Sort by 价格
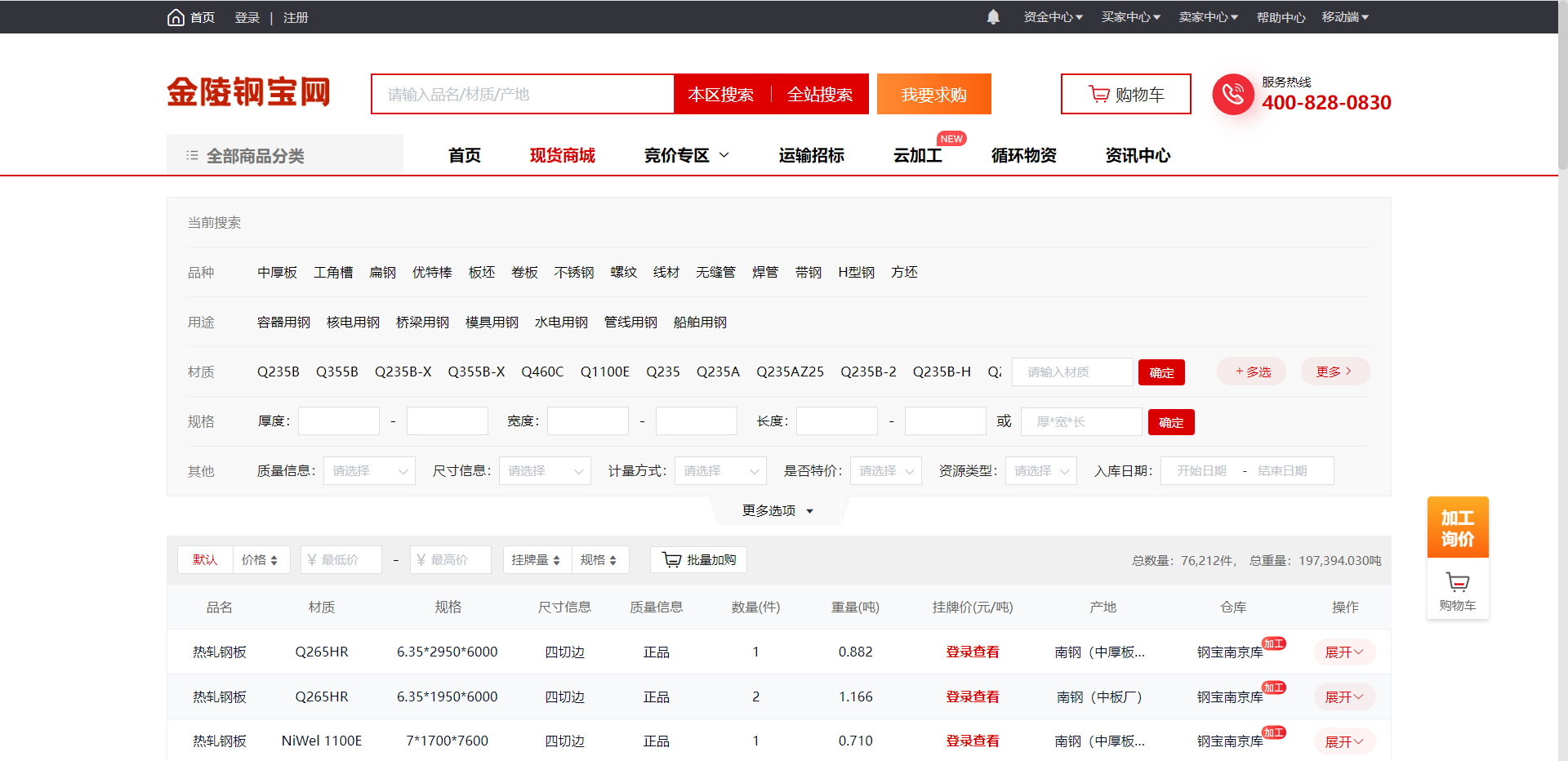The height and width of the screenshot is (761, 1568). 260,559
